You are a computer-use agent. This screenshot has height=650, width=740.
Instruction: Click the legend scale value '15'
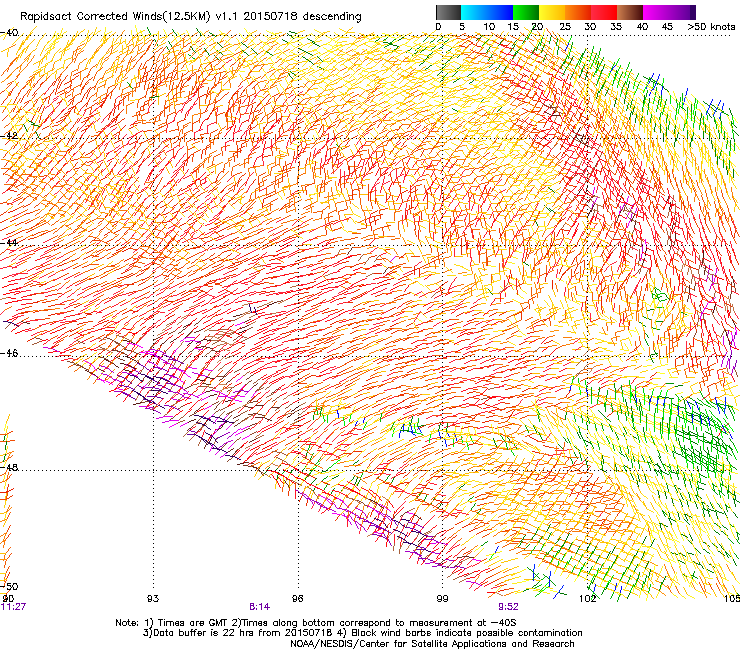pos(513,26)
